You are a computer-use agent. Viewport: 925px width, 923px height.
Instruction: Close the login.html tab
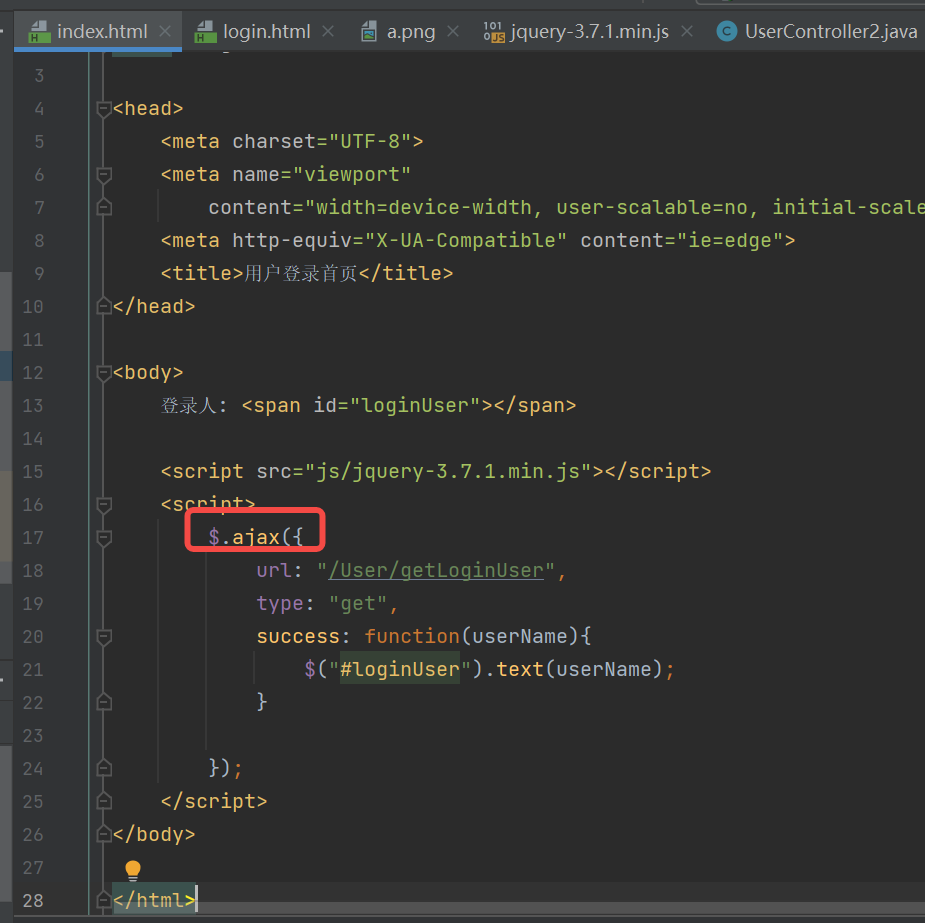tap(328, 31)
